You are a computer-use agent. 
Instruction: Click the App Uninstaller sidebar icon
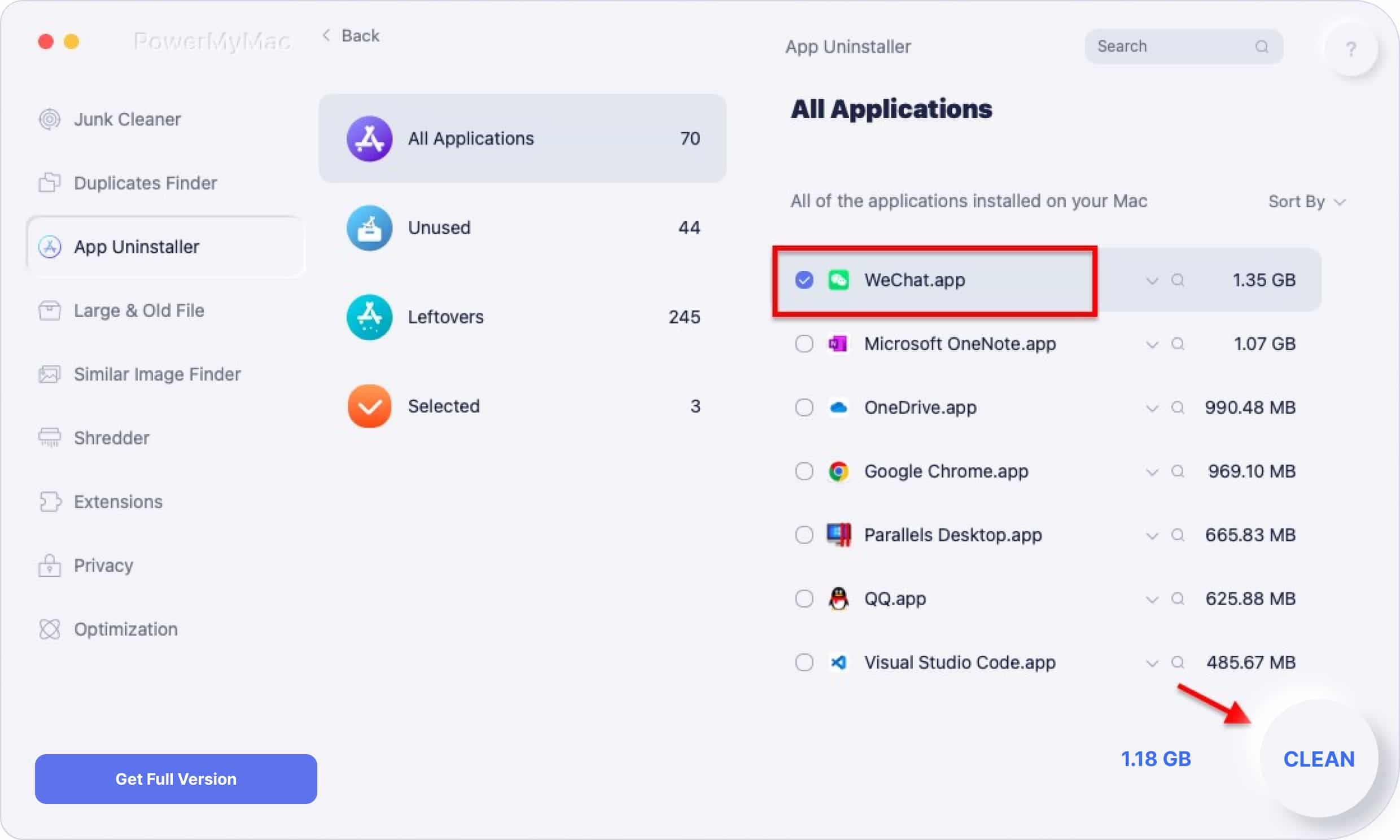(x=50, y=246)
